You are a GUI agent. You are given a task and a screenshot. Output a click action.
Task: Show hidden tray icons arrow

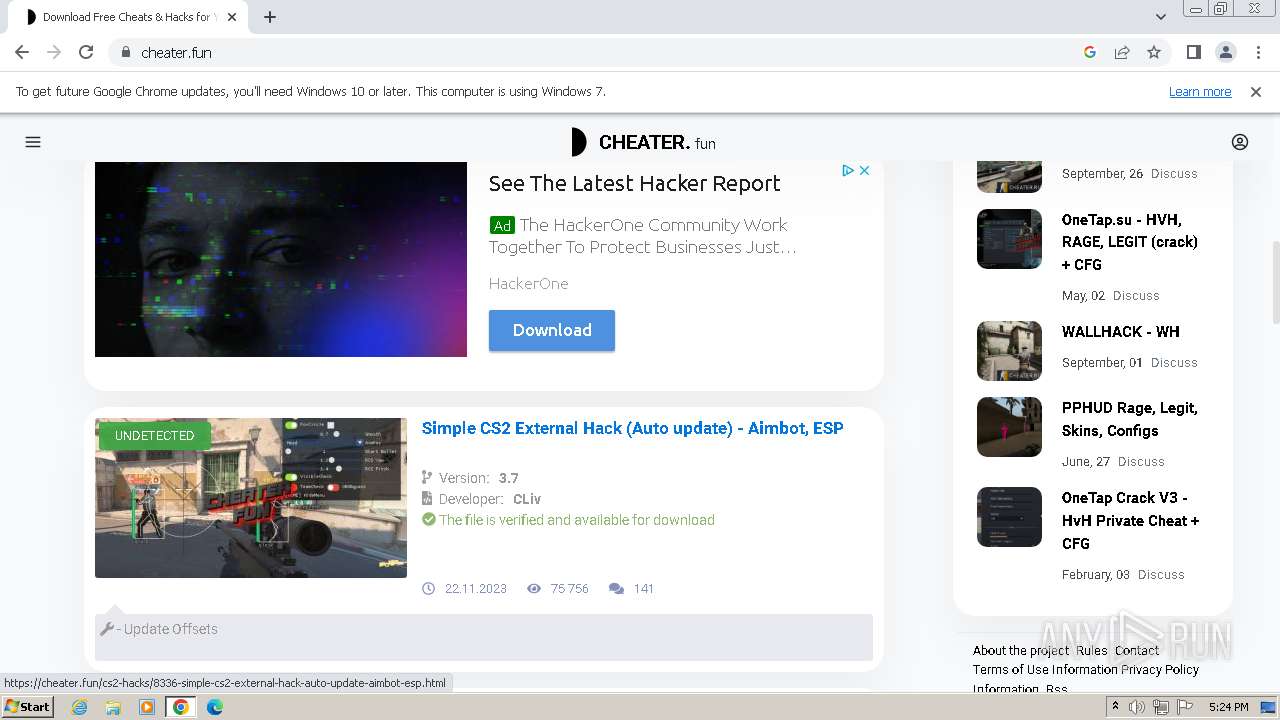[x=1116, y=707]
